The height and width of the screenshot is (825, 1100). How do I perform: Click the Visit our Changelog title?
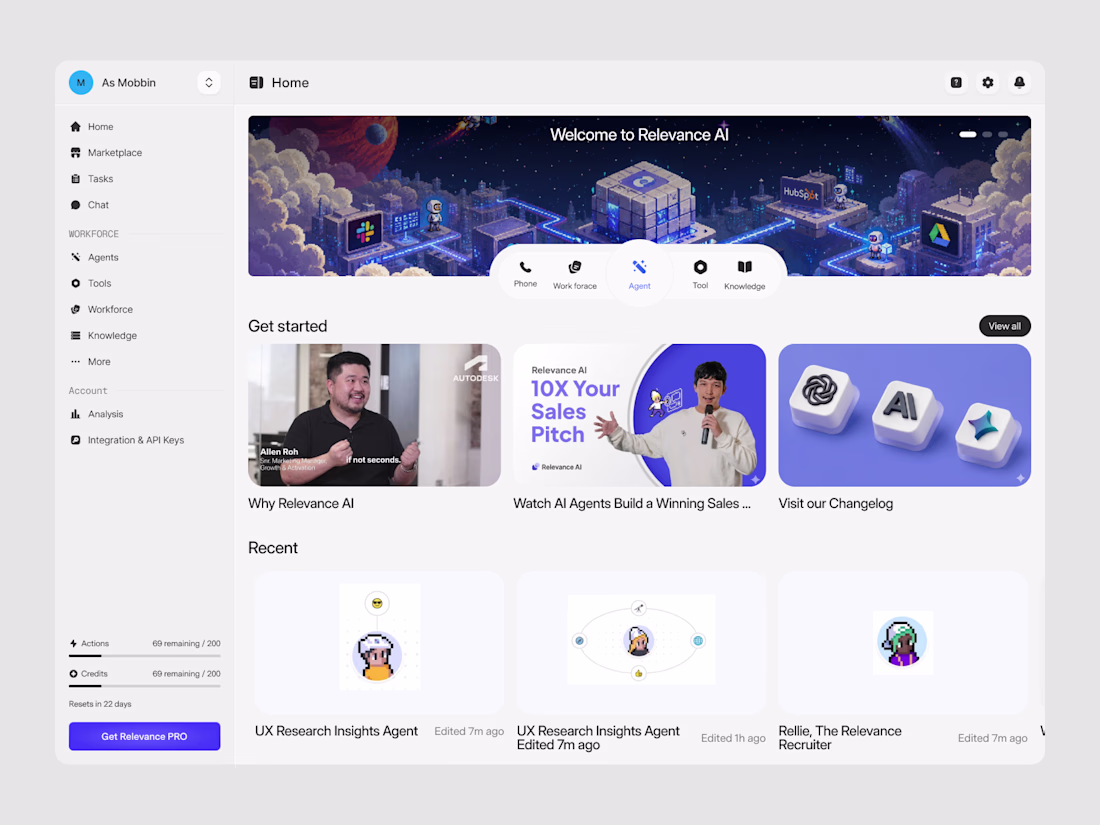[836, 504]
